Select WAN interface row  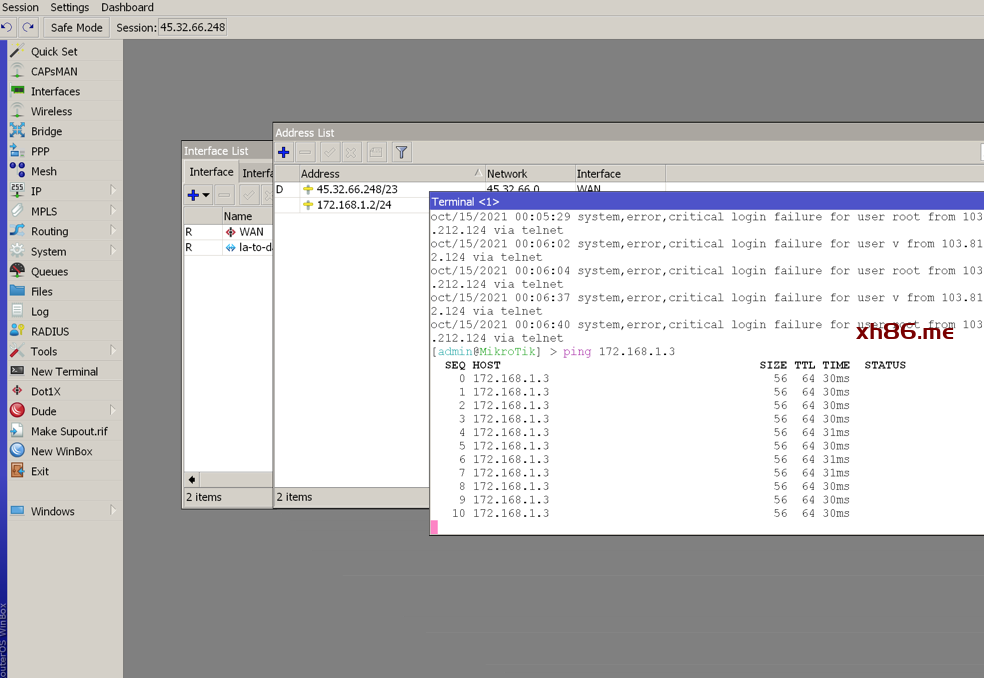[x=228, y=232]
